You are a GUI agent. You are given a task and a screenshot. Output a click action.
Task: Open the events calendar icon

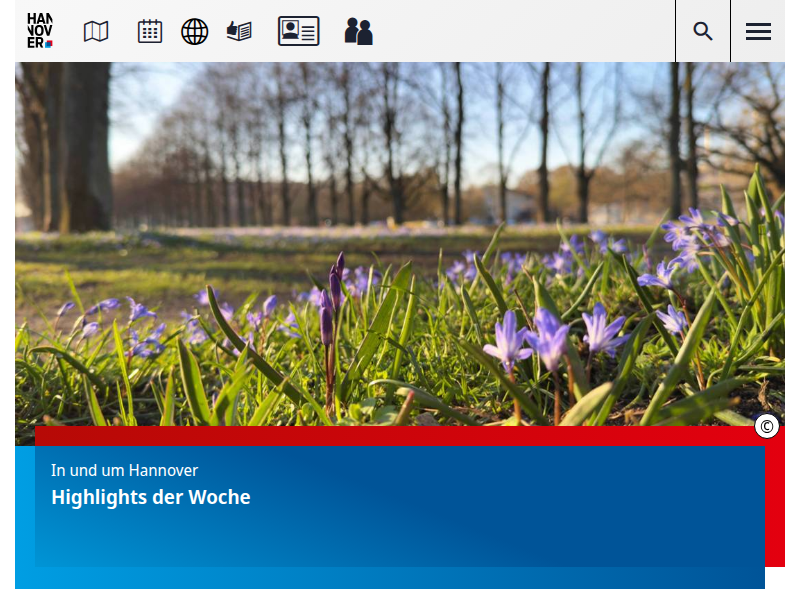tap(150, 31)
